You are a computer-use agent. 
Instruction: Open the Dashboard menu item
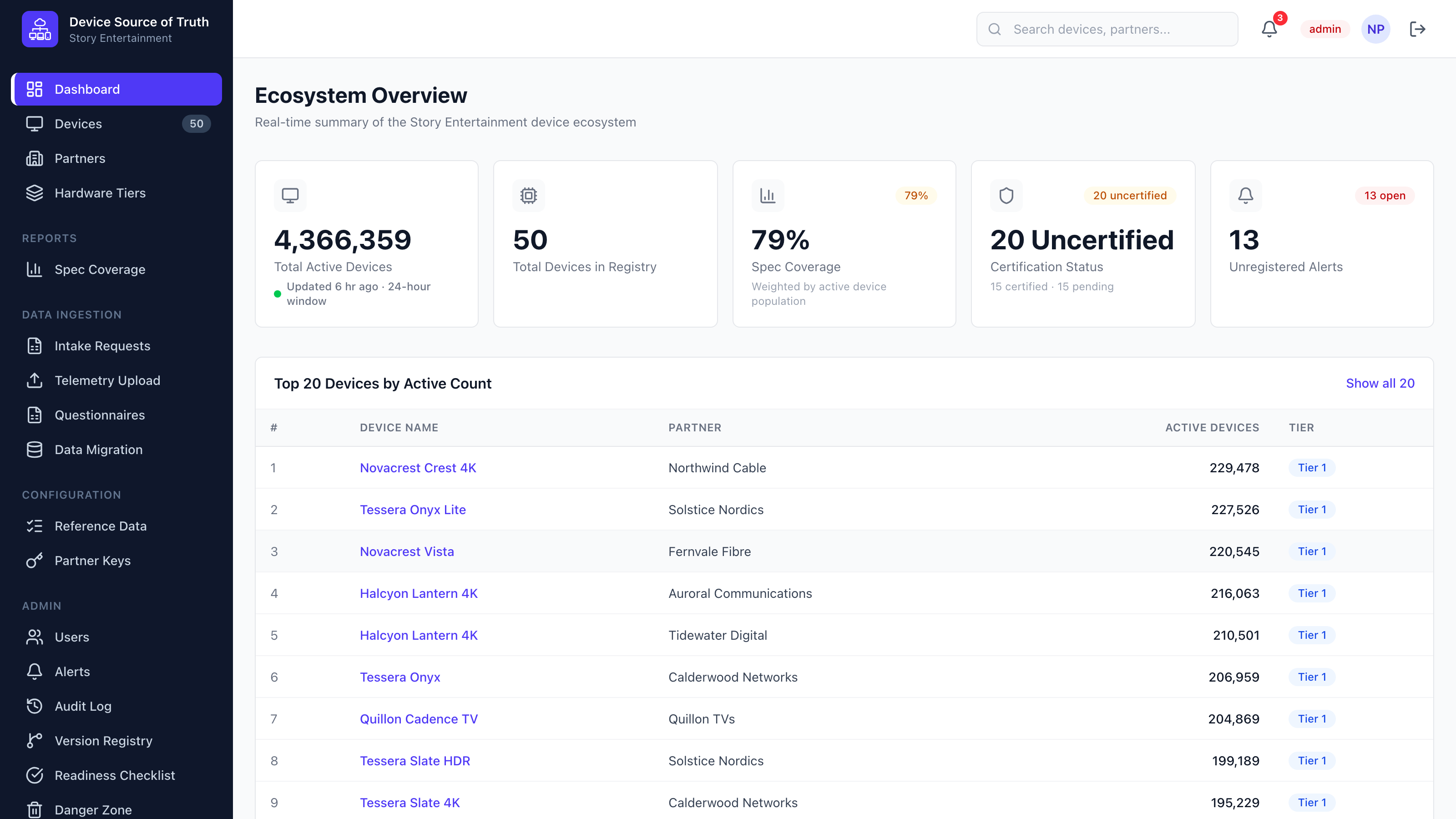pyautogui.click(x=116, y=89)
